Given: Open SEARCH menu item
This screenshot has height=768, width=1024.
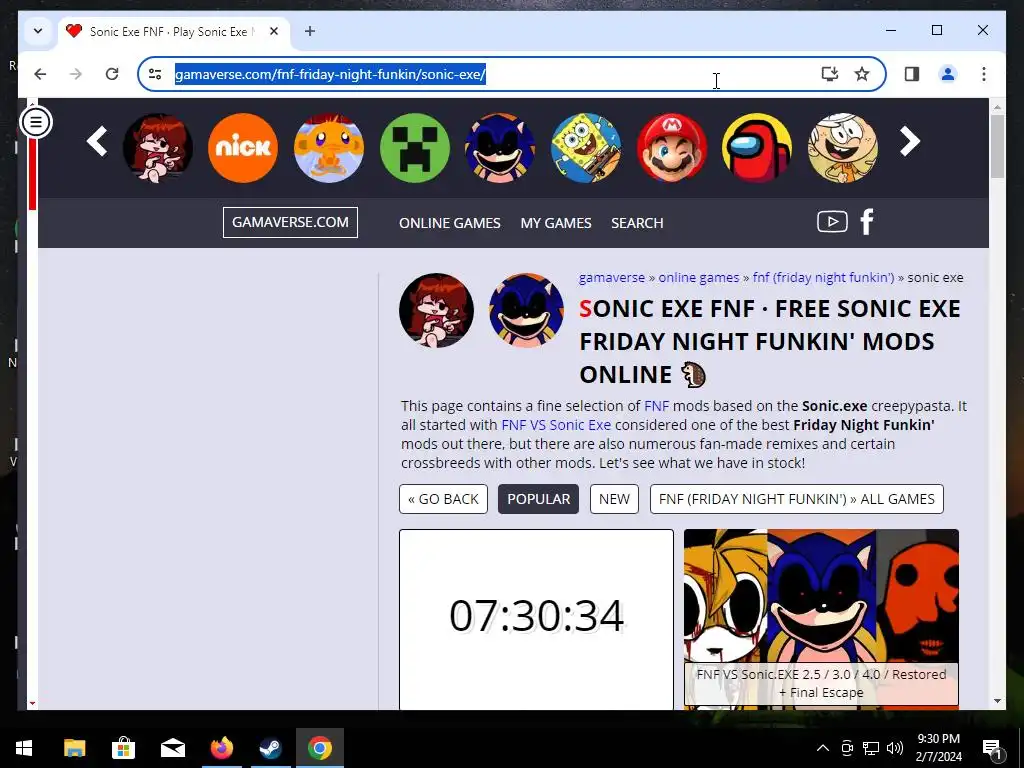Looking at the screenshot, I should (637, 223).
